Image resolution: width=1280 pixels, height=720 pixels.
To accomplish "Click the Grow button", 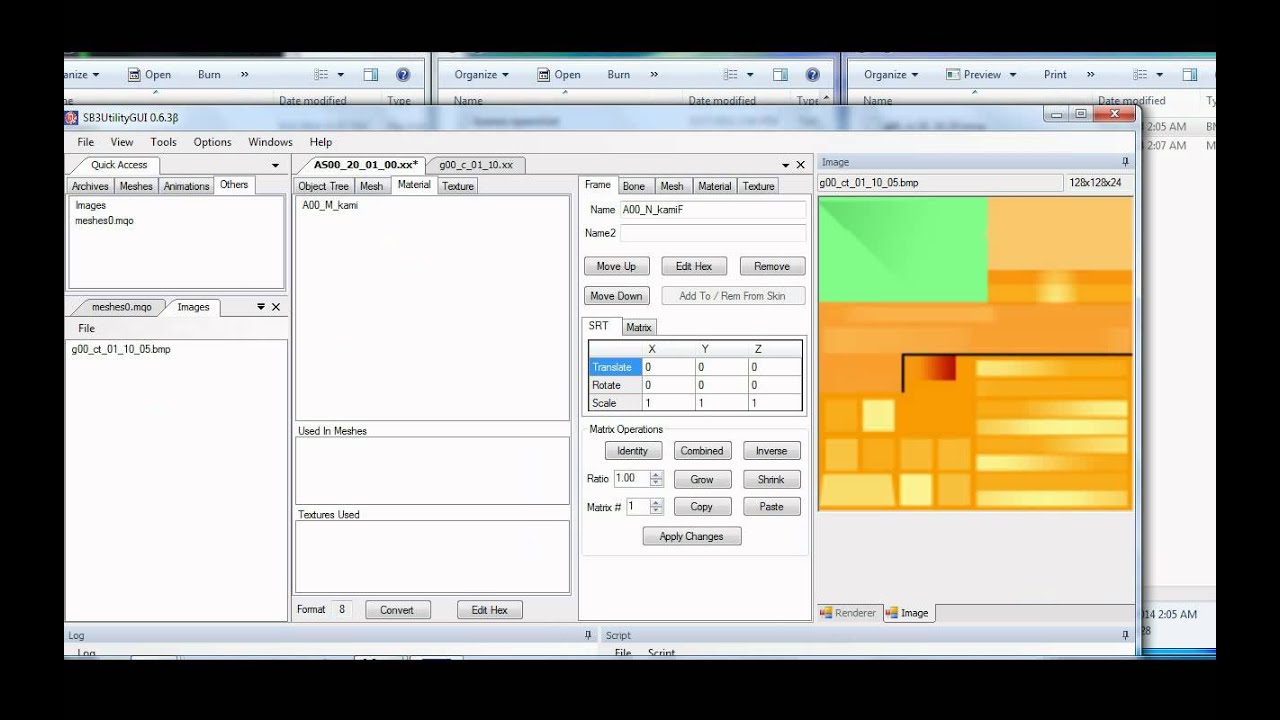I will [702, 479].
